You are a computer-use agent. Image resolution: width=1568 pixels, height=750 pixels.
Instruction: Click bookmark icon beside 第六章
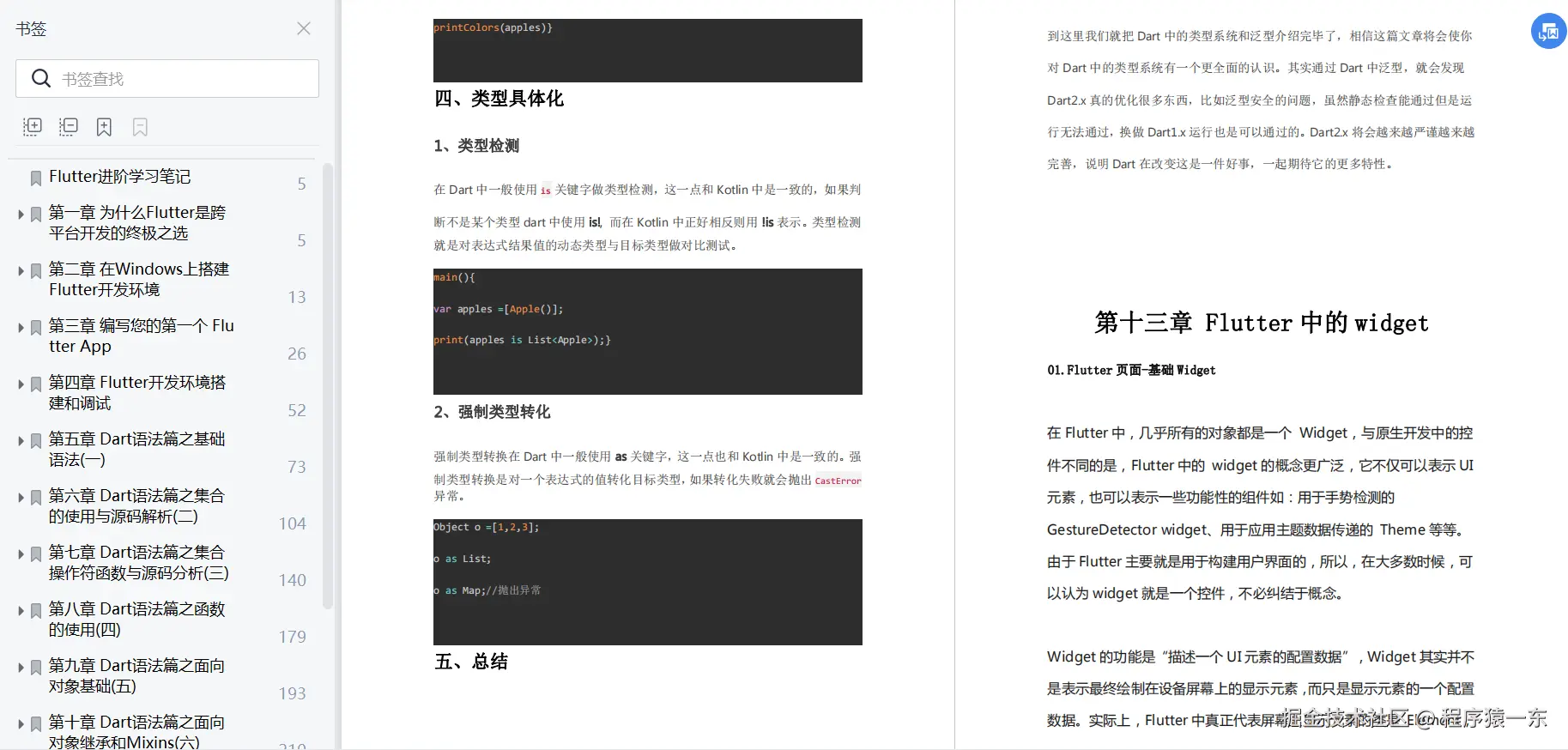(x=36, y=498)
